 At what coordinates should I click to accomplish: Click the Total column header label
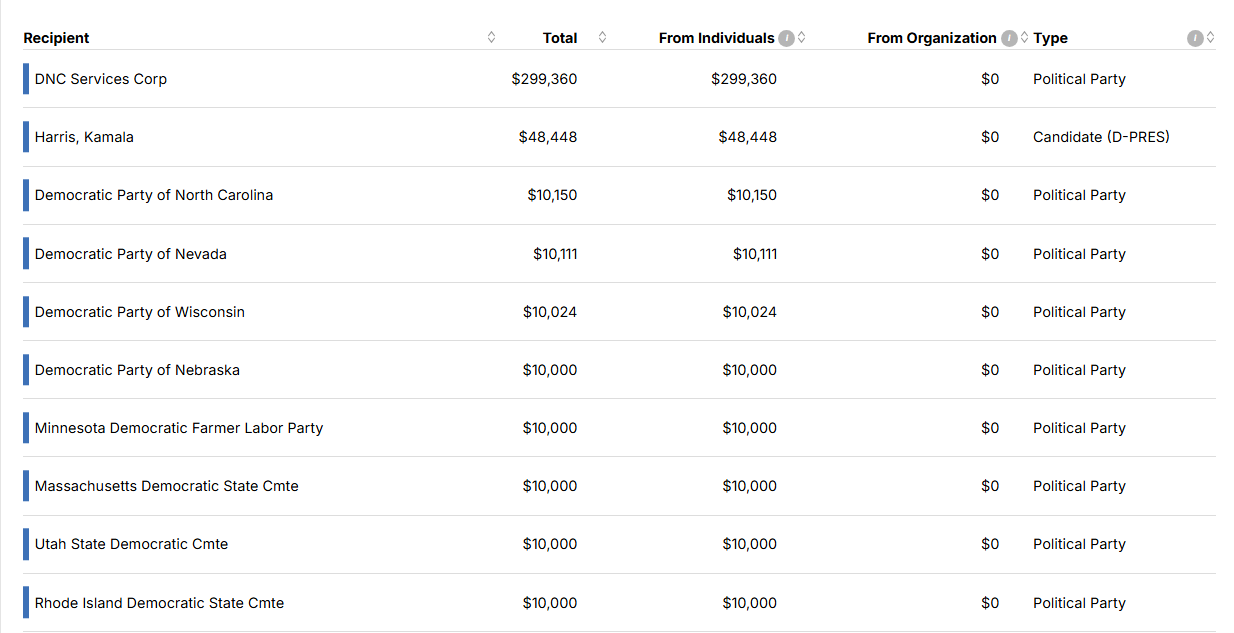point(560,38)
